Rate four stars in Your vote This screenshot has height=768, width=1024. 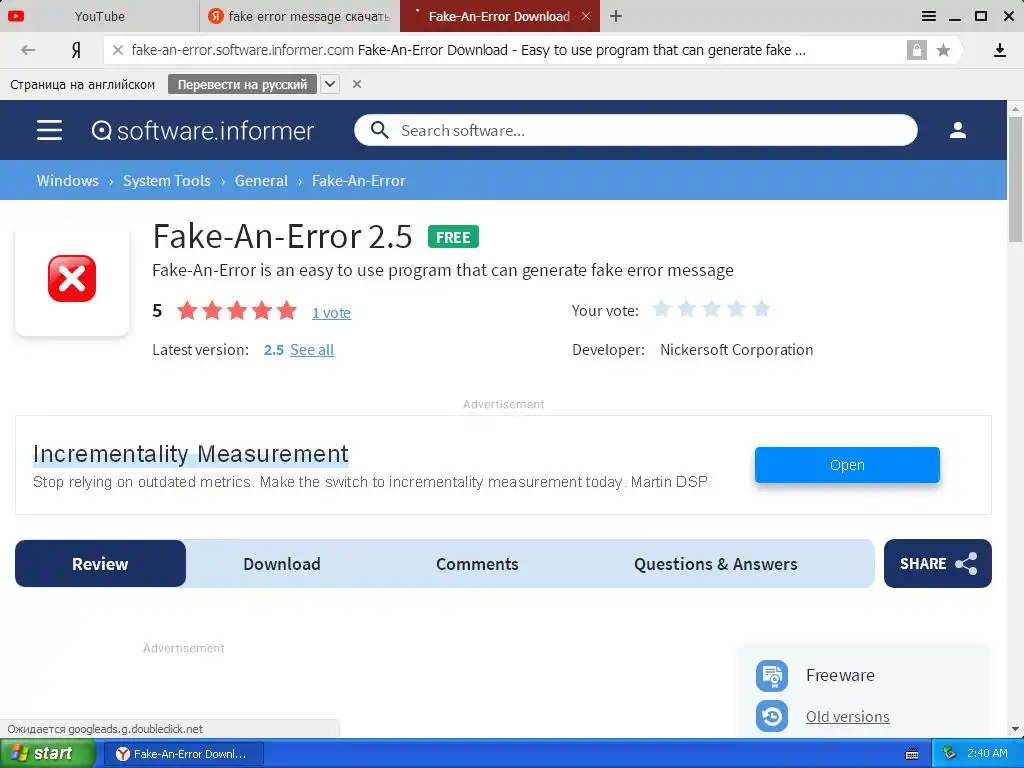[736, 309]
